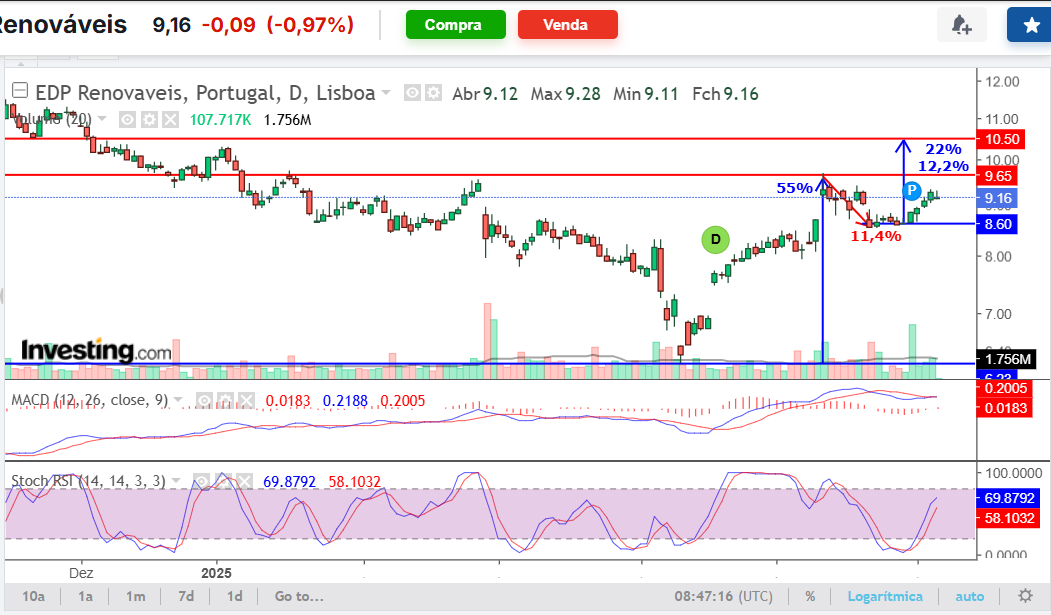Viewport: 1051px width, 615px height.
Task: Open EDP Renovaveis symbol settings gear
Action: pyautogui.click(x=434, y=93)
